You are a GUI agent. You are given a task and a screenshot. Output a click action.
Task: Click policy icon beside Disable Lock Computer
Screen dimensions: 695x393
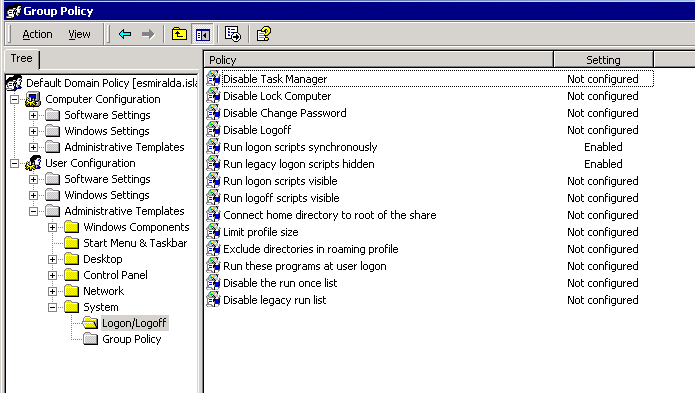click(x=213, y=96)
